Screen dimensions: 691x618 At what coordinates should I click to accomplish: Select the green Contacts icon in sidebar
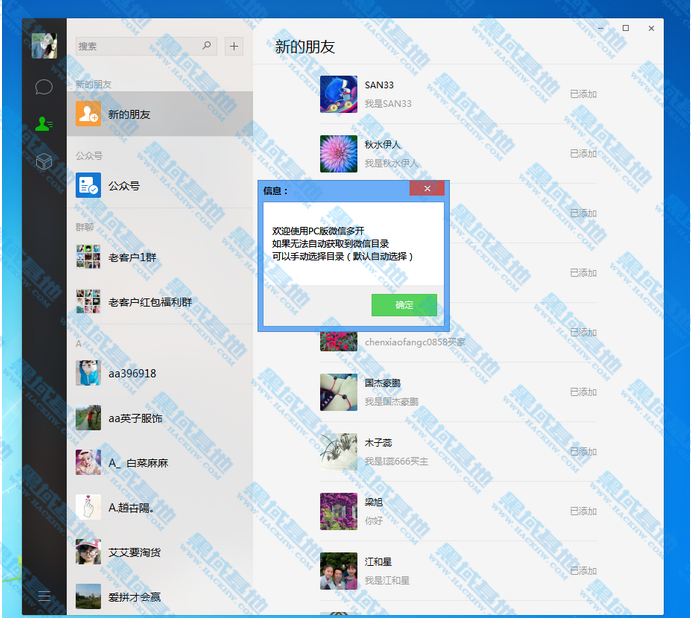[x=44, y=124]
